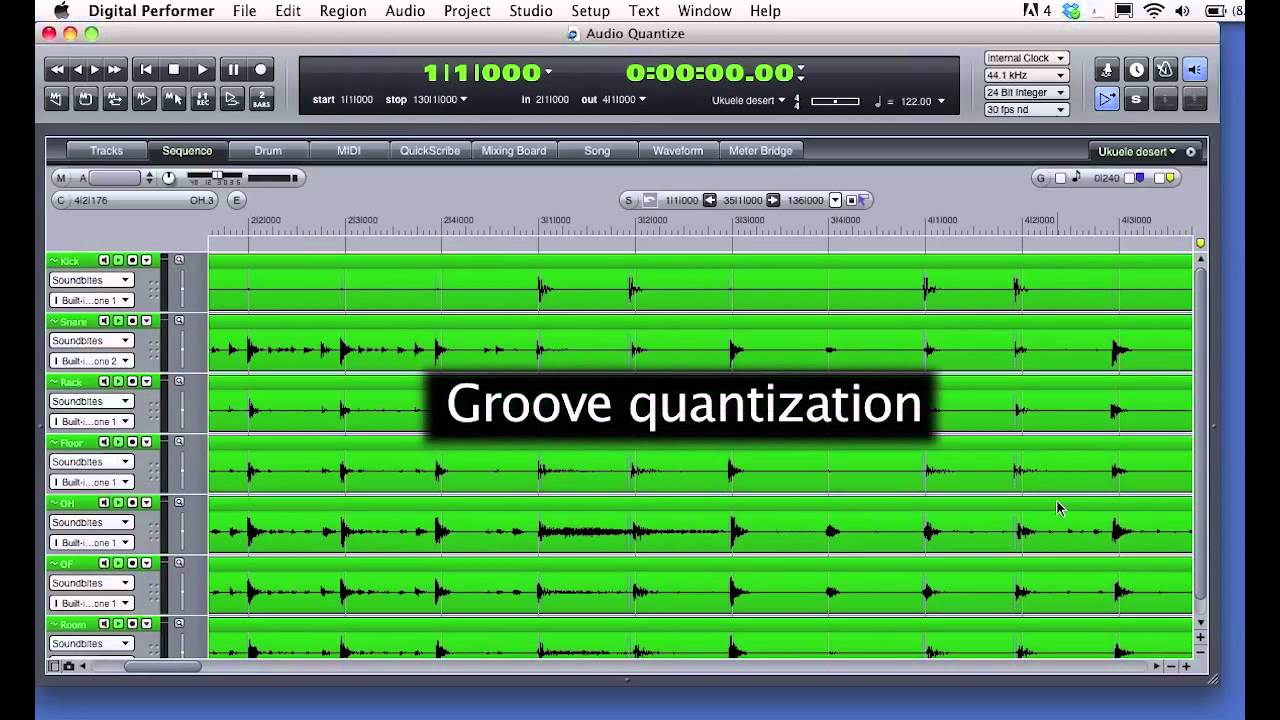Click the Fast Forward transport button
The height and width of the screenshot is (720, 1280).
[114, 69]
